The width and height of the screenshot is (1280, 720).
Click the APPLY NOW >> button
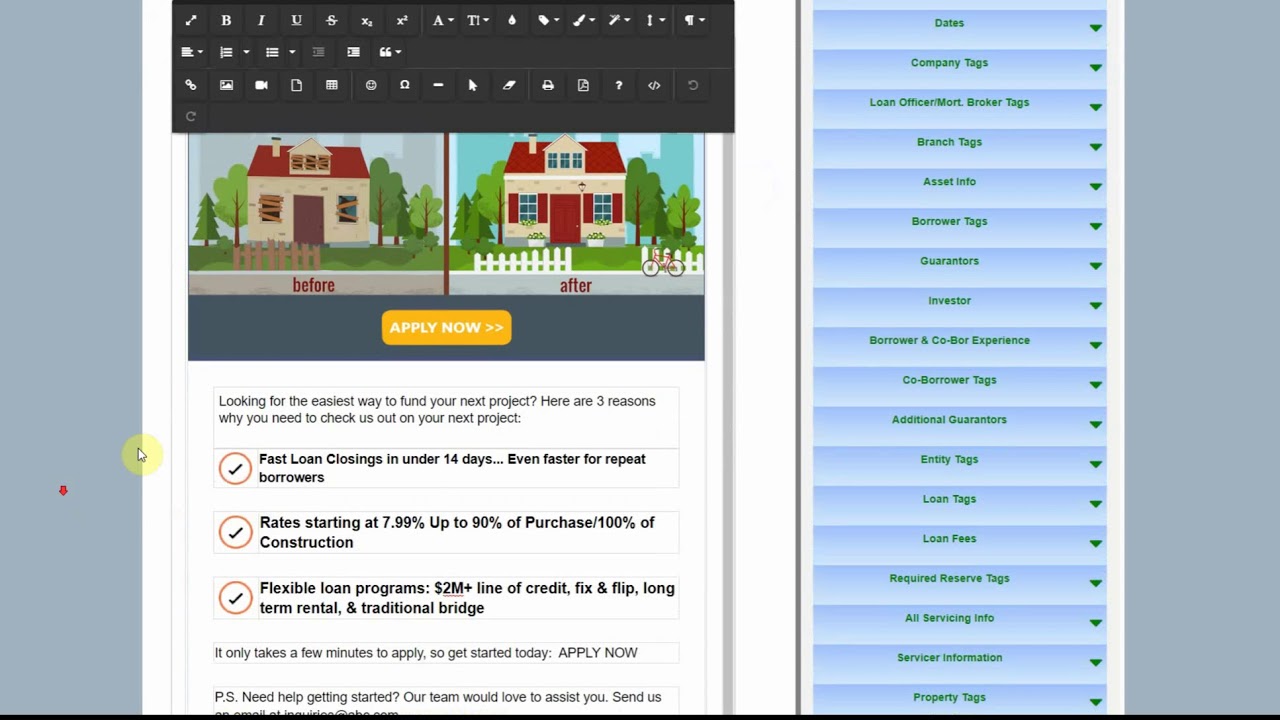(446, 328)
